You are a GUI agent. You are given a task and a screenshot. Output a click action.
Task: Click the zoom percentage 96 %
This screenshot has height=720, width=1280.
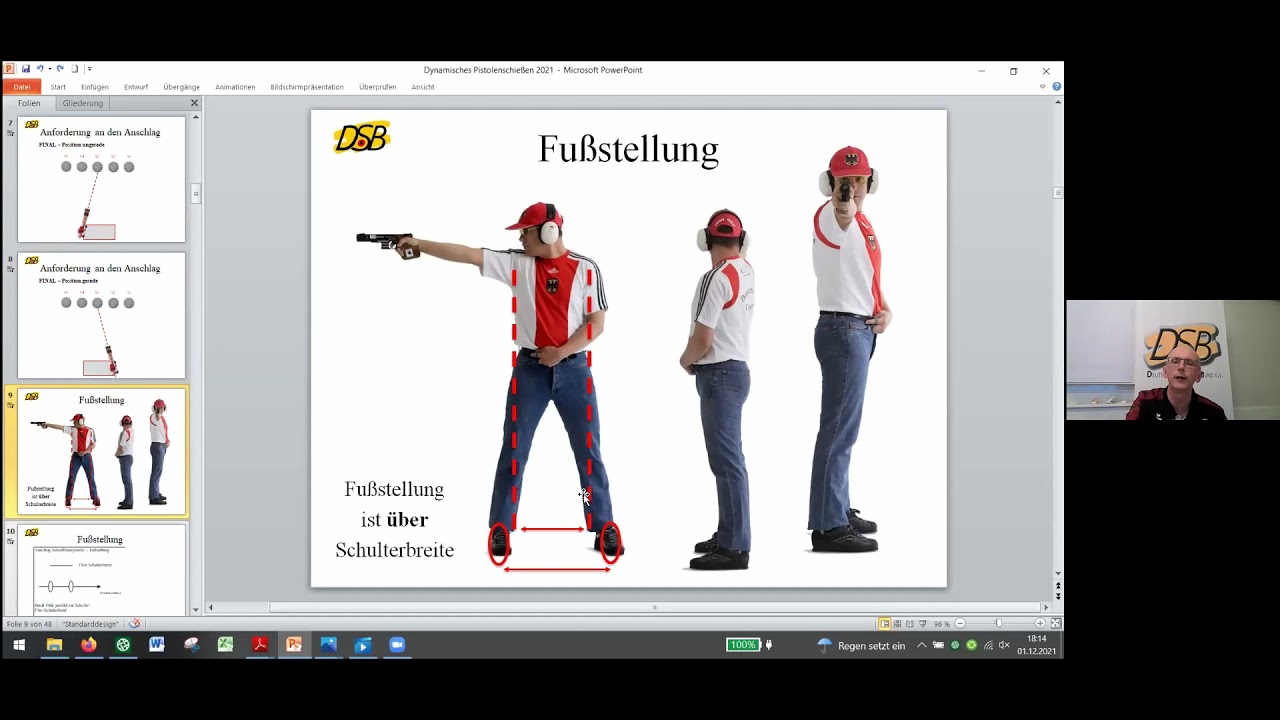pyautogui.click(x=941, y=624)
